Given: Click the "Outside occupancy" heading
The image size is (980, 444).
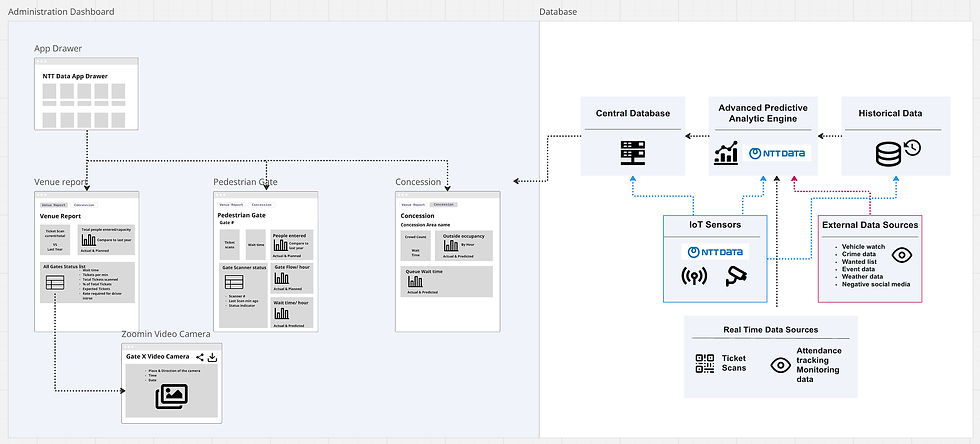Looking at the screenshot, I should click(x=464, y=236).
